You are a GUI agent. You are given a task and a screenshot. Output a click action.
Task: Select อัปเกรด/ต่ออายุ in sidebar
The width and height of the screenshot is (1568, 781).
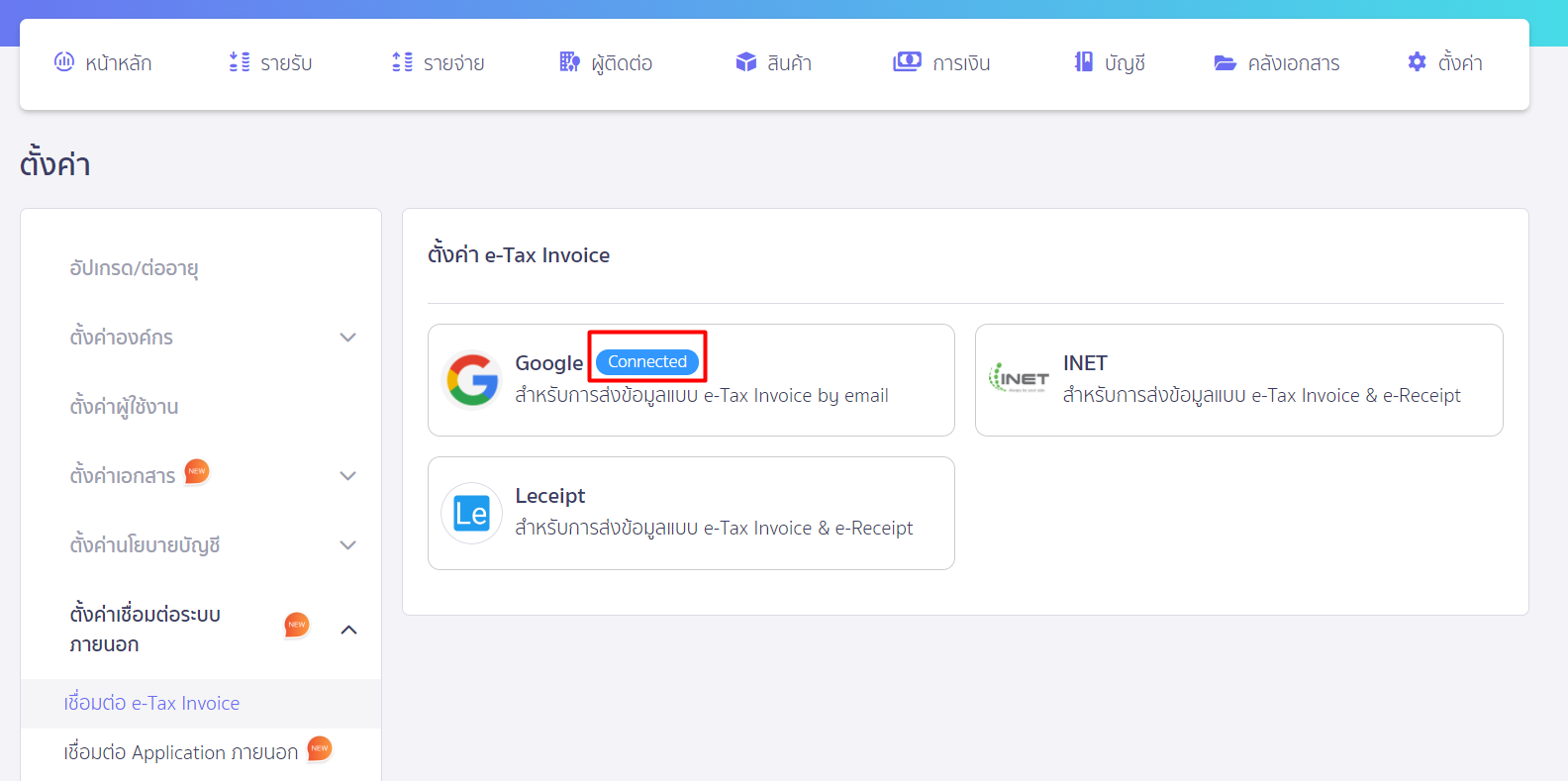point(134,268)
